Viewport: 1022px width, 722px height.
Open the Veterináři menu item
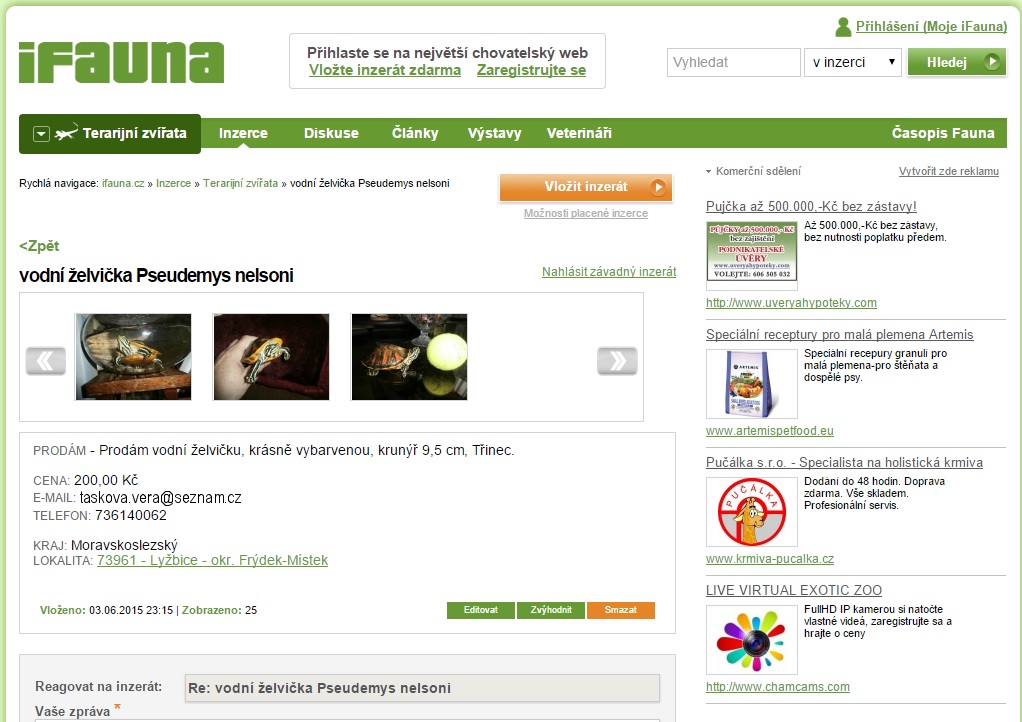pyautogui.click(x=579, y=133)
